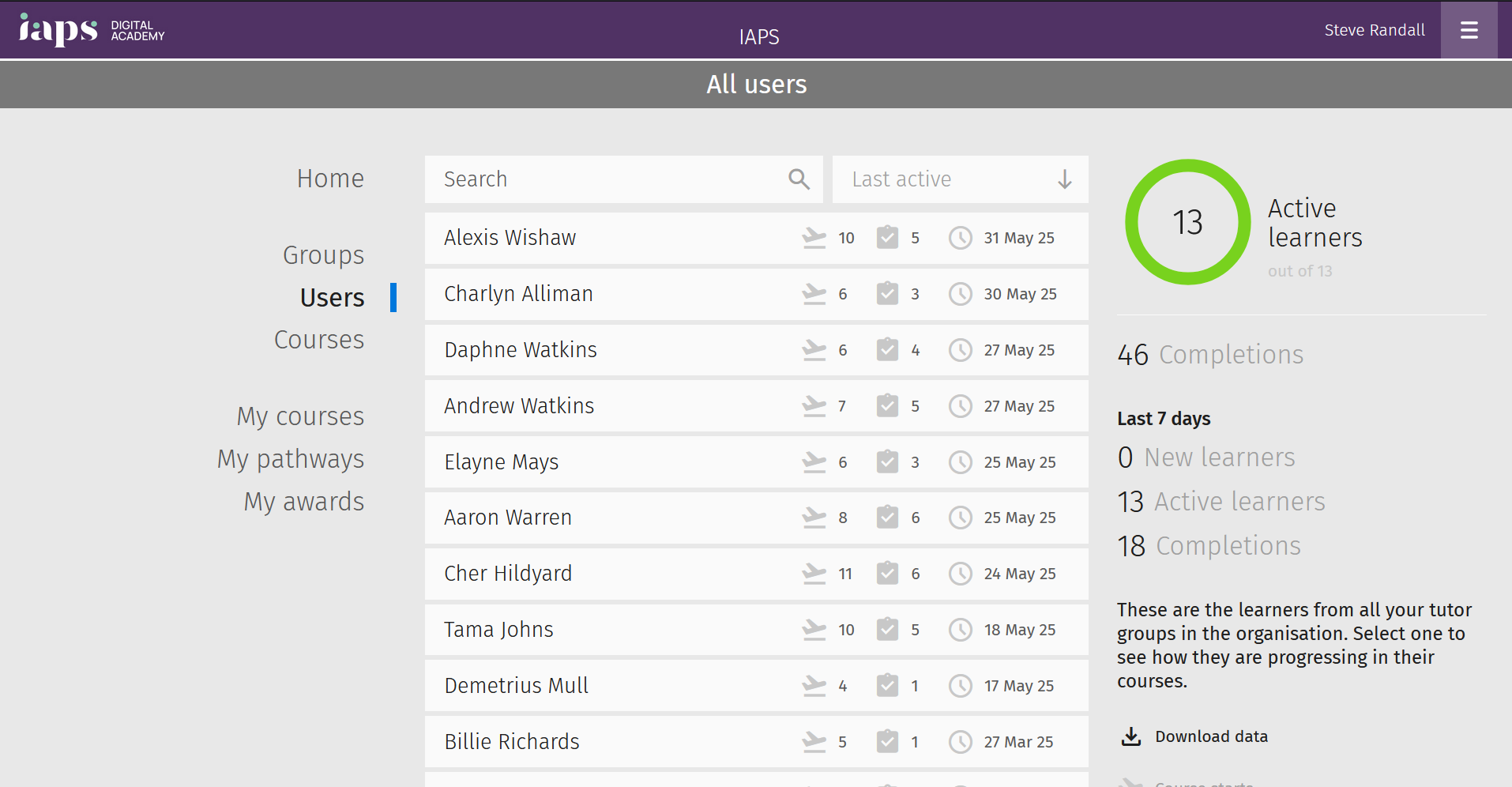Select Courses in the sidebar
Viewport: 1512px width, 787px height.
319,340
